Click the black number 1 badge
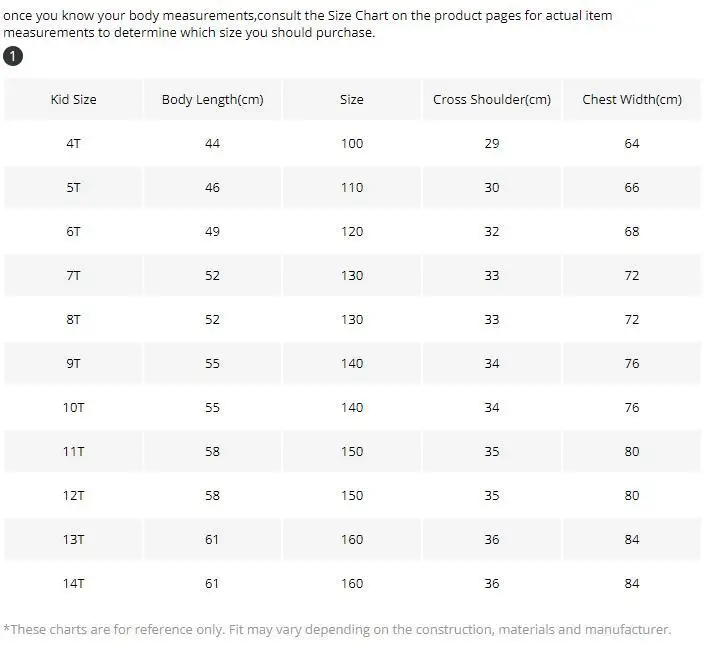 [13, 56]
